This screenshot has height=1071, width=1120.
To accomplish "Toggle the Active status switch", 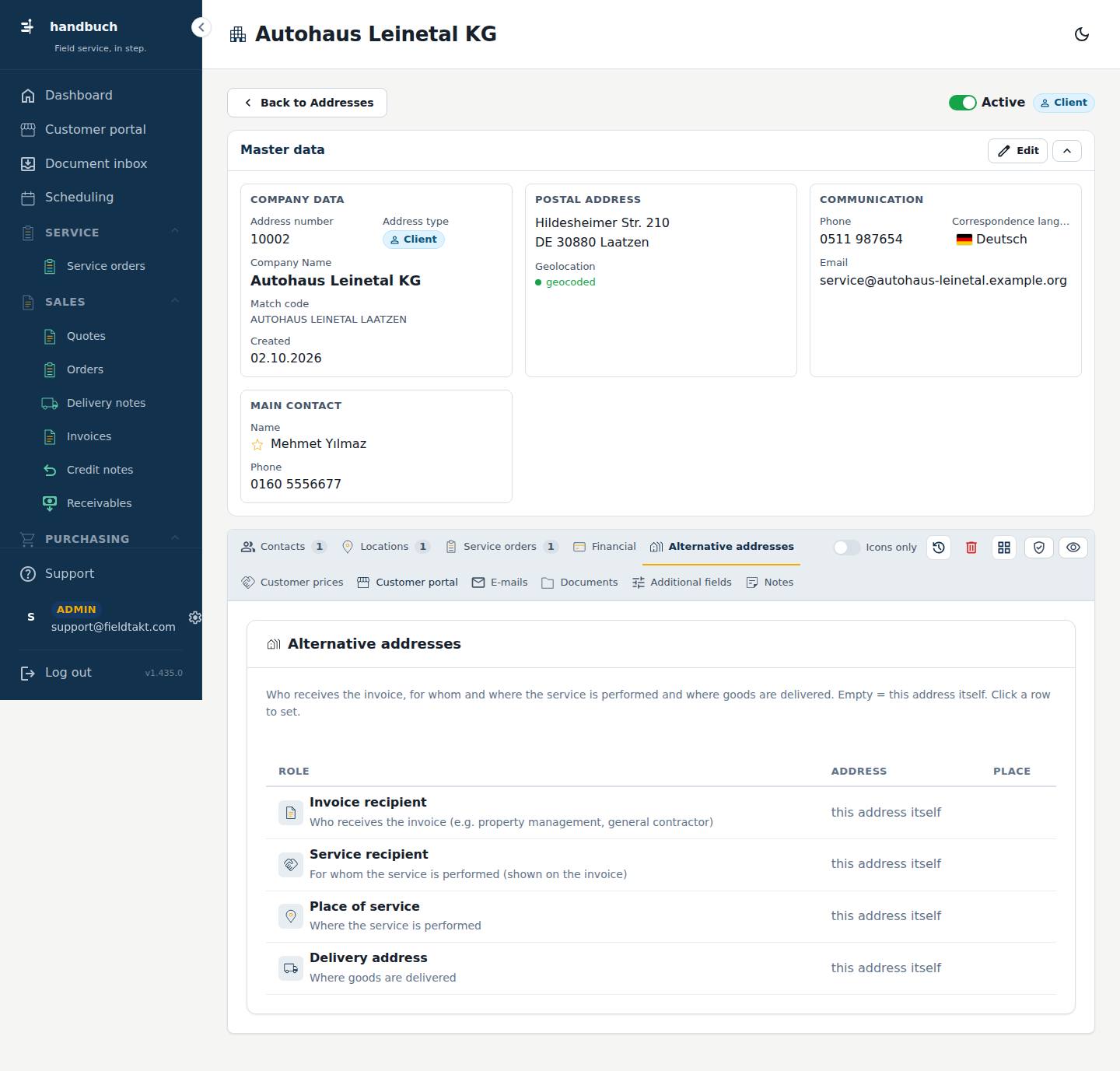I will (x=963, y=103).
